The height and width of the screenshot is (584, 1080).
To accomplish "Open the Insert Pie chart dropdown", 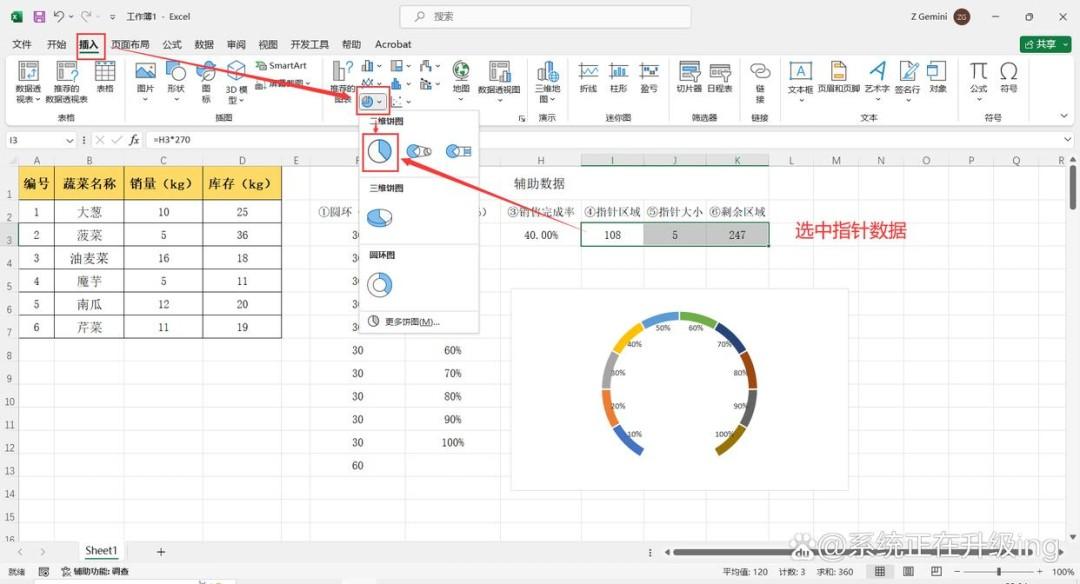I will click(371, 102).
